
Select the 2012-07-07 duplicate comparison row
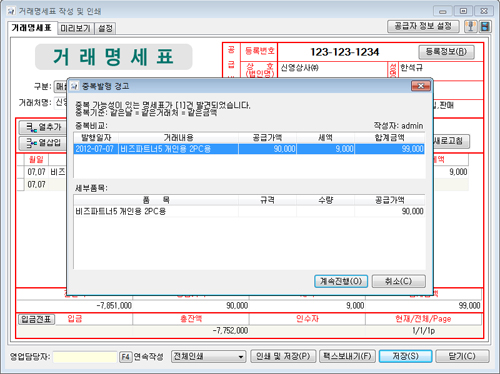249,149
